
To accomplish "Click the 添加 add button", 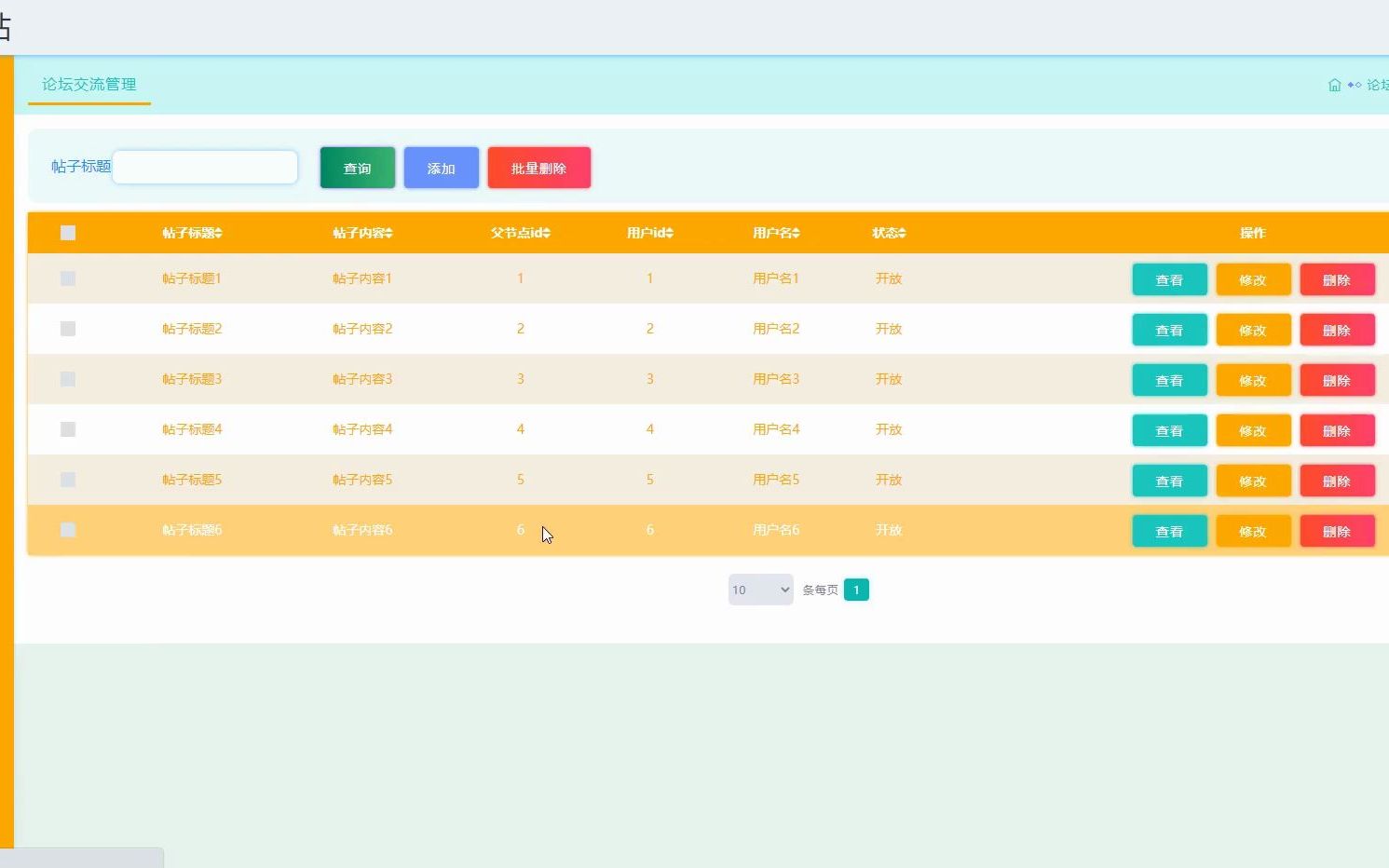I will [442, 168].
